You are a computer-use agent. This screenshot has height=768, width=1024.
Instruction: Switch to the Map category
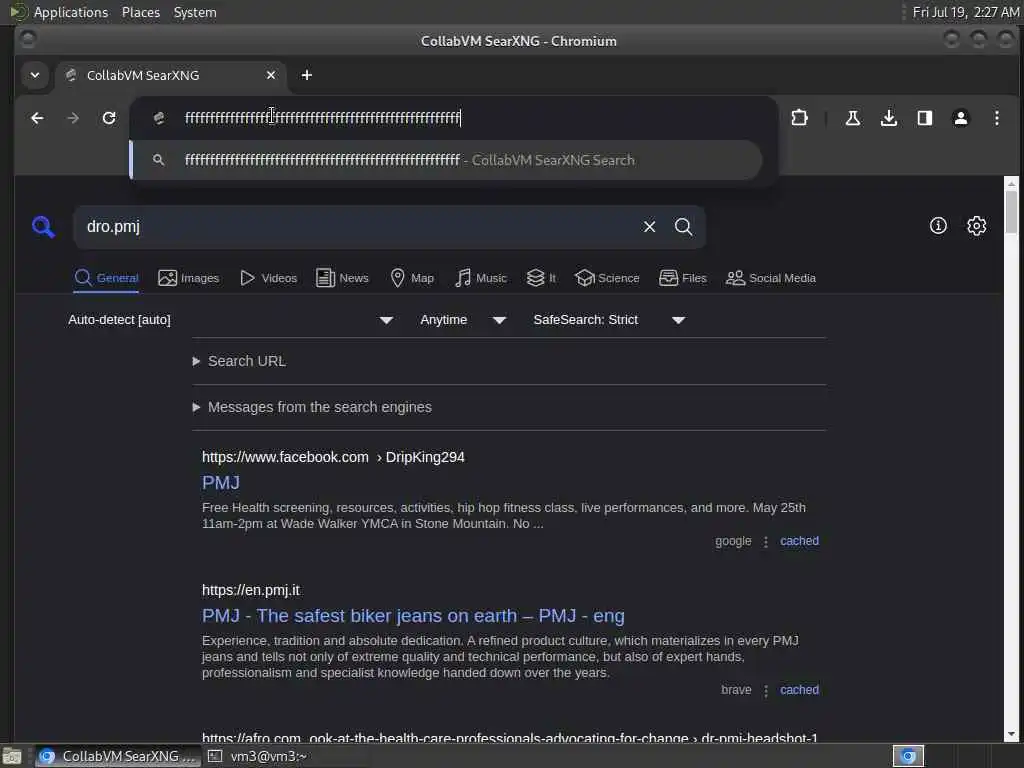coord(412,278)
